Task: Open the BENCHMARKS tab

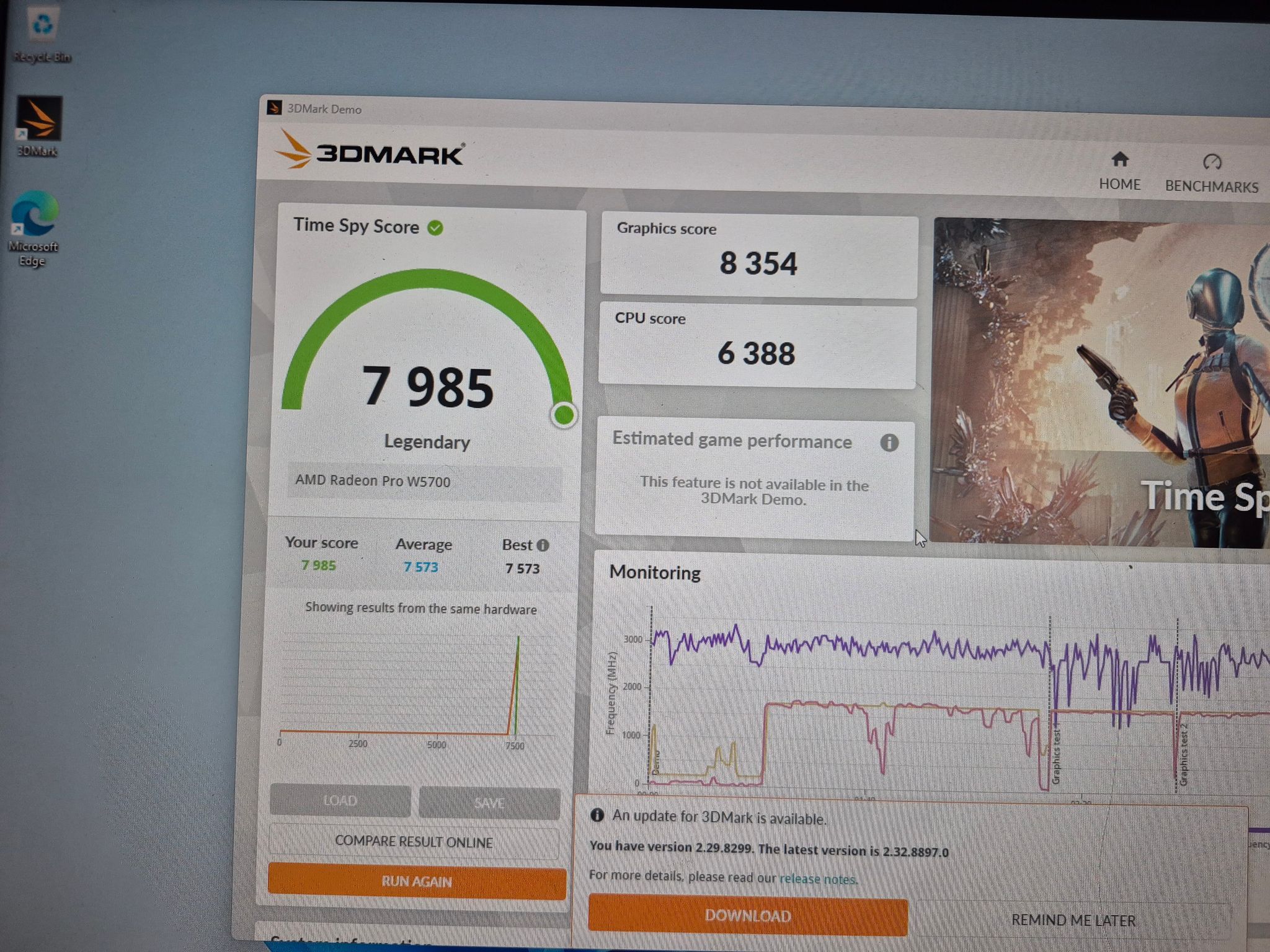Action: pyautogui.click(x=1212, y=174)
